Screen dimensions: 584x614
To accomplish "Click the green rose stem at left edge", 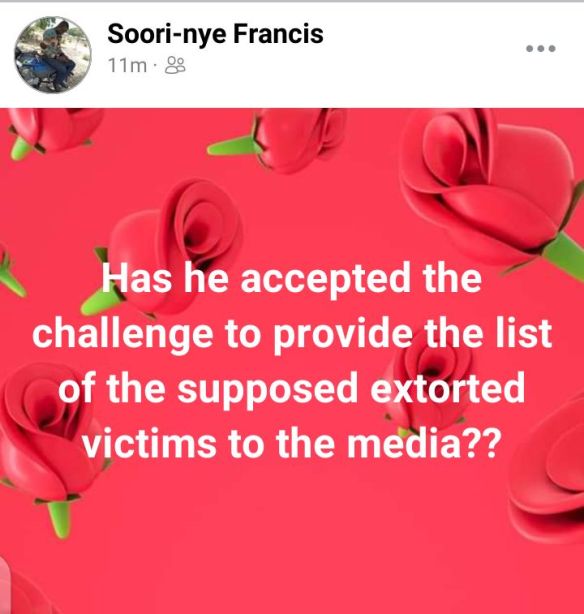I will 10,273.
